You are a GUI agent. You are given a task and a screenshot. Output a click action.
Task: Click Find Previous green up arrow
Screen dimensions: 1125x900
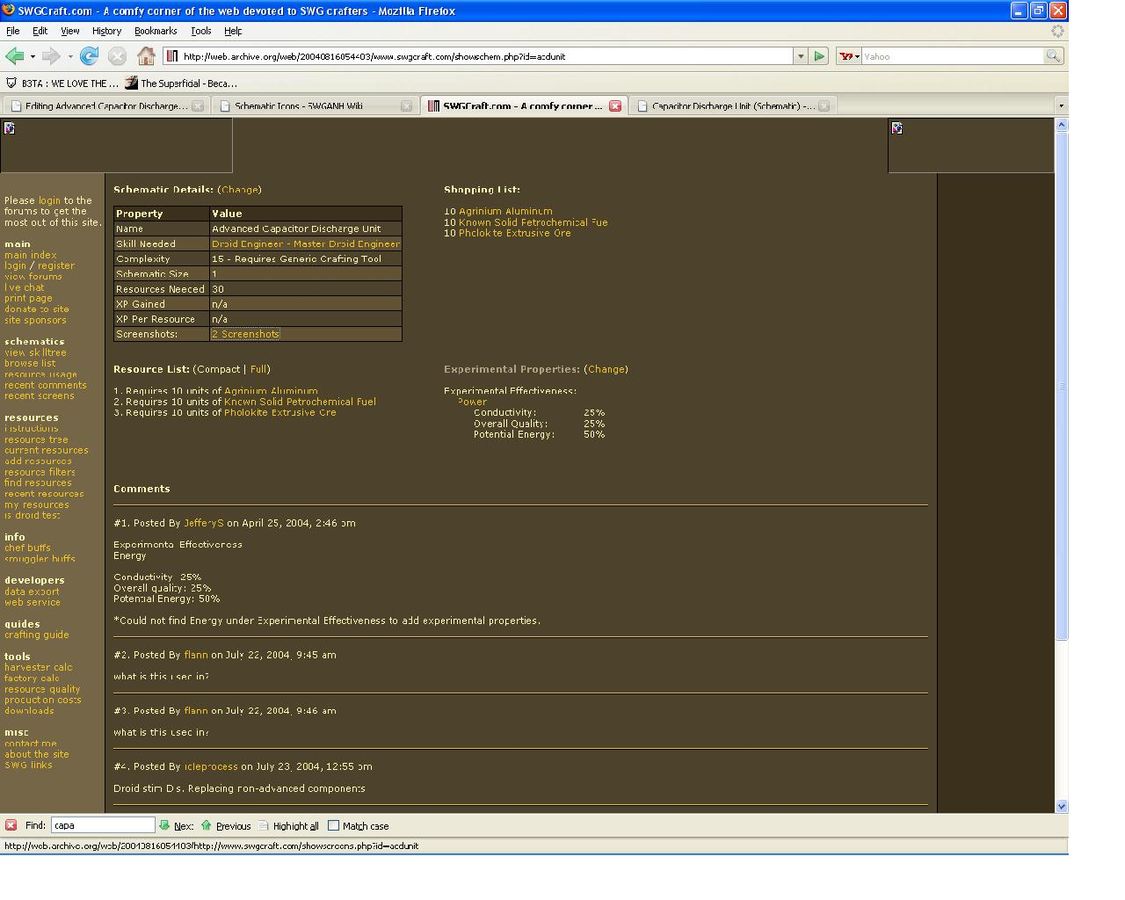[x=207, y=826]
